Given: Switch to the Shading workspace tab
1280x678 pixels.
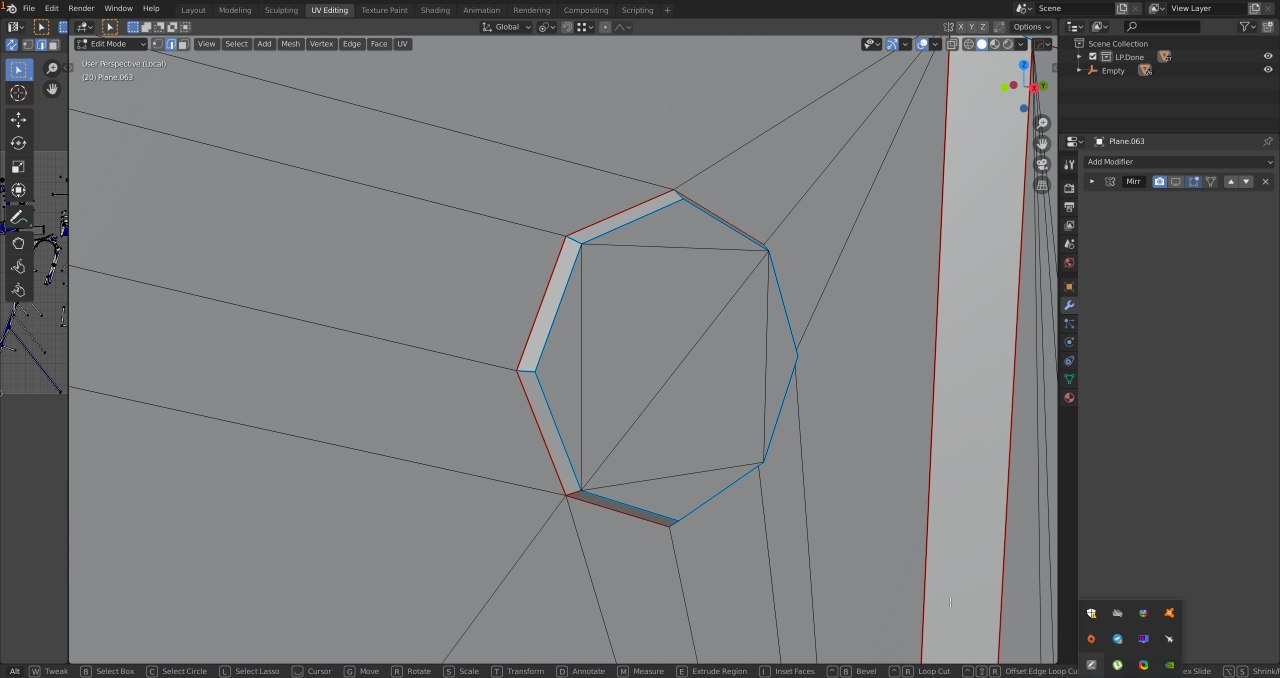Looking at the screenshot, I should 435,10.
